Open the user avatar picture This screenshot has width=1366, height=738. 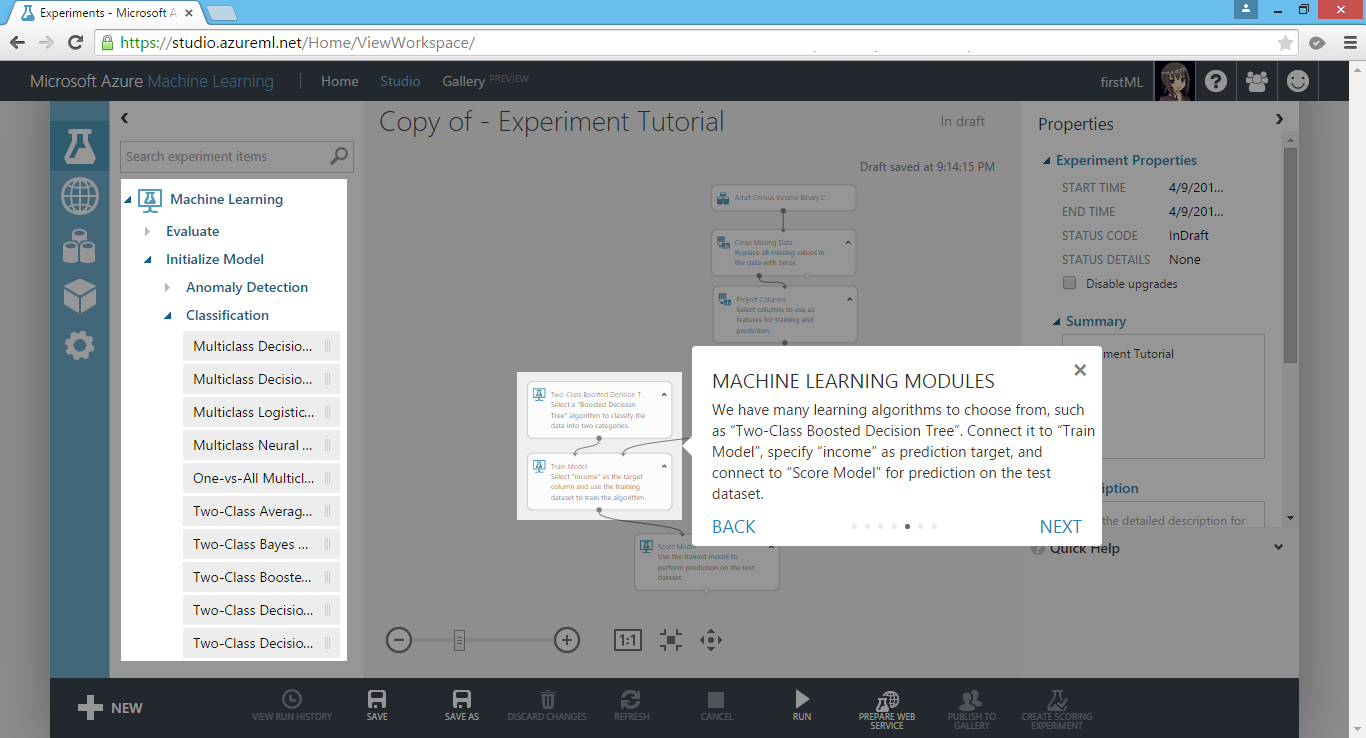click(1175, 81)
